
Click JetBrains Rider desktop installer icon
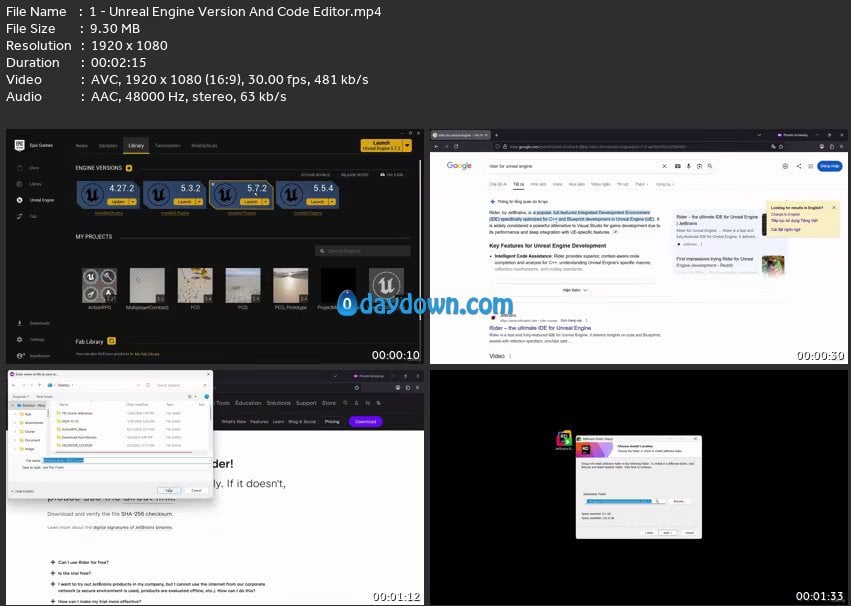[564, 441]
